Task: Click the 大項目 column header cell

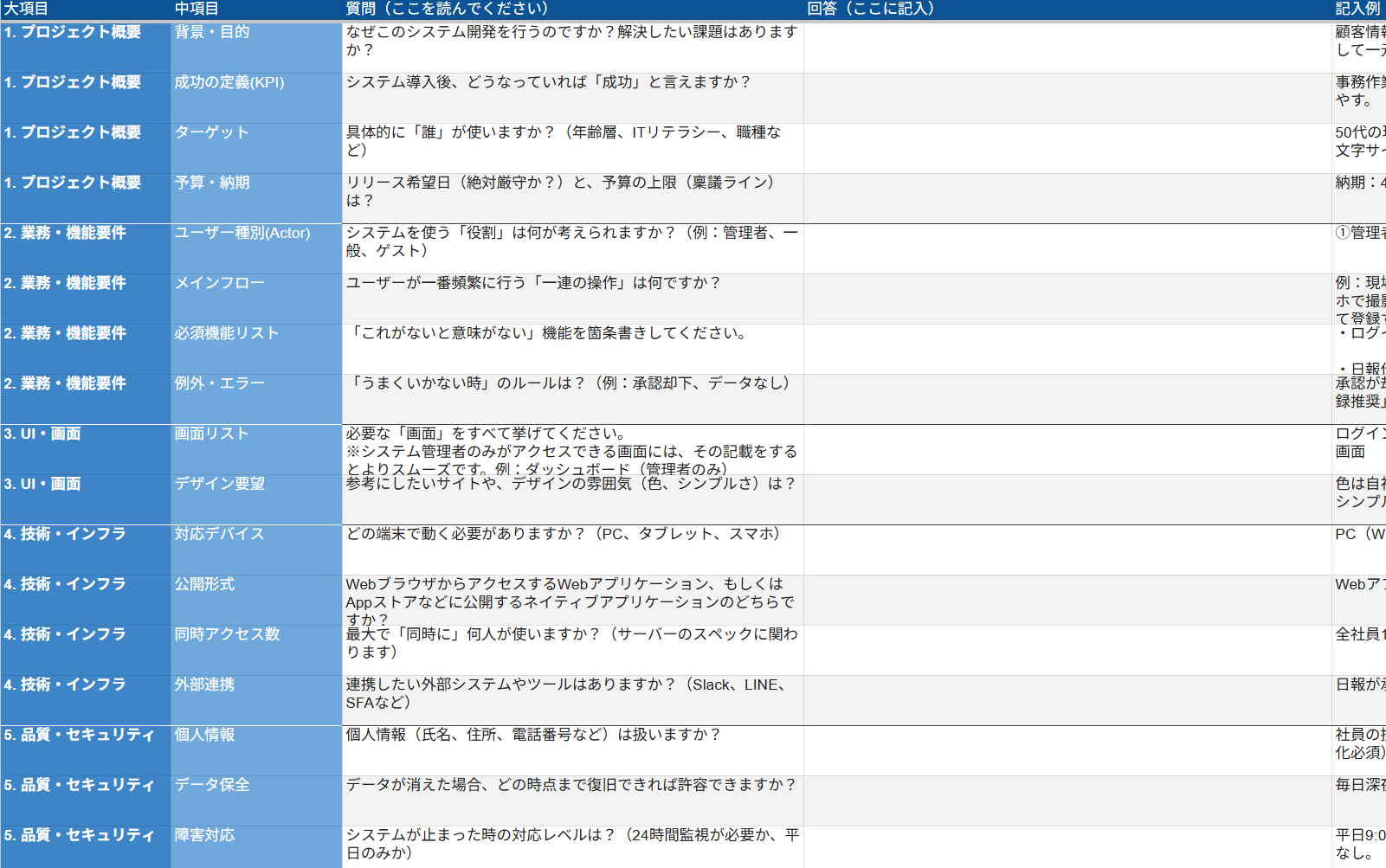Action: 85,9
